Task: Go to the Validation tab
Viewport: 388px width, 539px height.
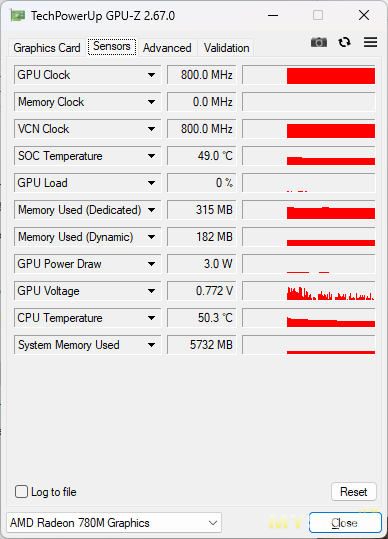Action: coord(226,48)
